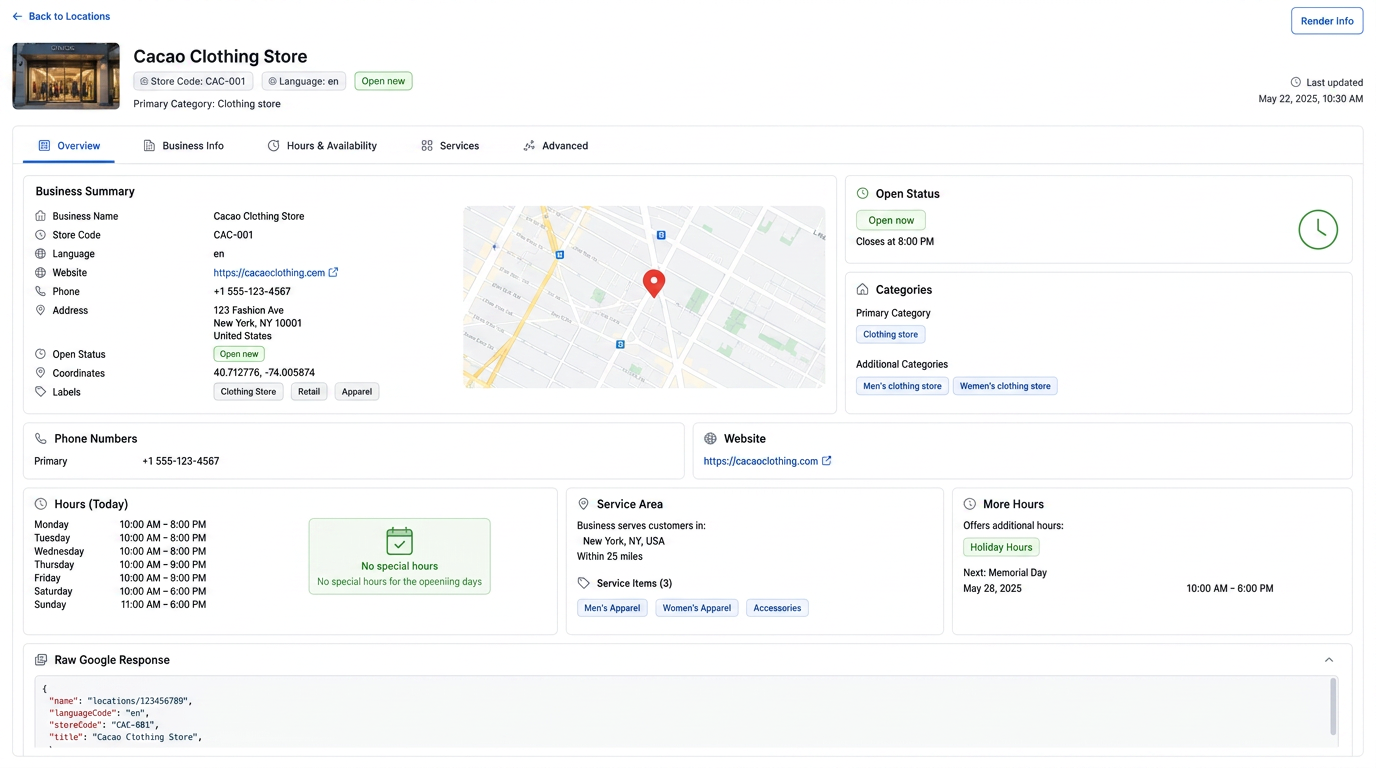
Task: Click the Thursday hours row
Action: point(120,565)
